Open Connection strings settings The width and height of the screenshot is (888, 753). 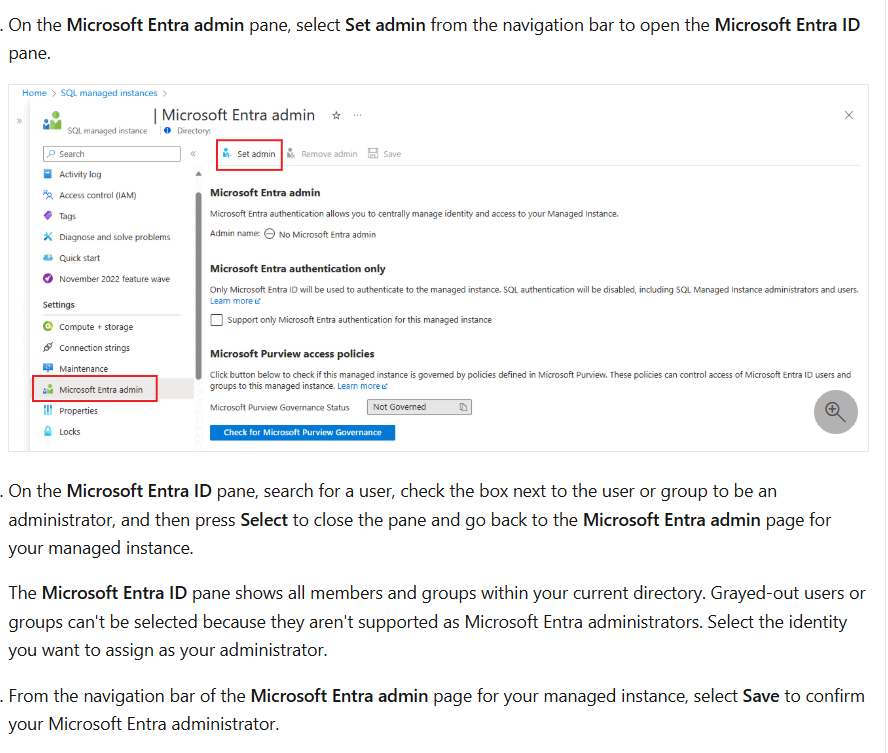(94, 348)
